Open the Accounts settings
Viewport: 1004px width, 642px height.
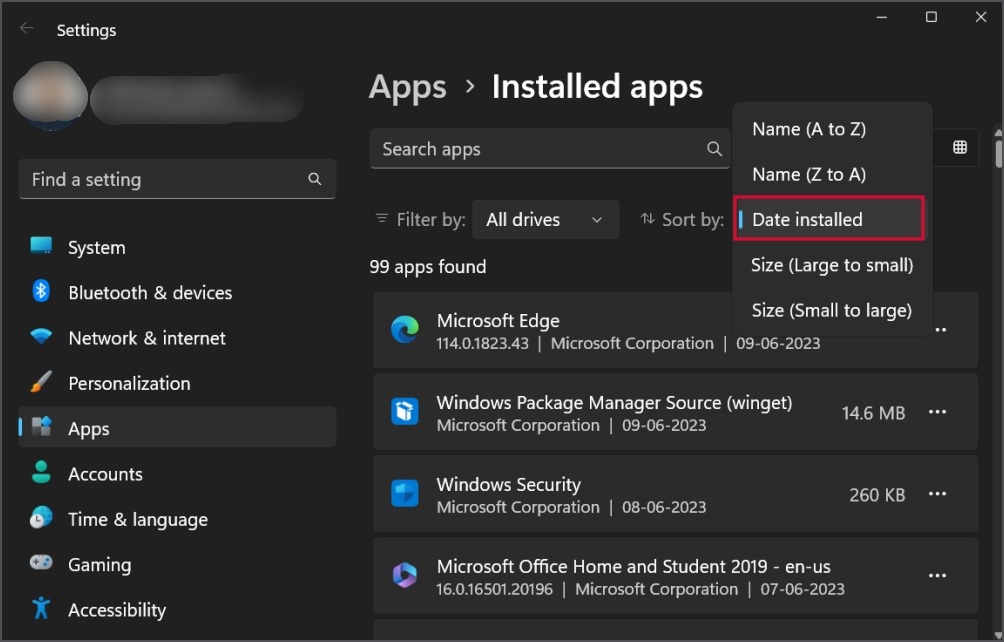click(177, 474)
